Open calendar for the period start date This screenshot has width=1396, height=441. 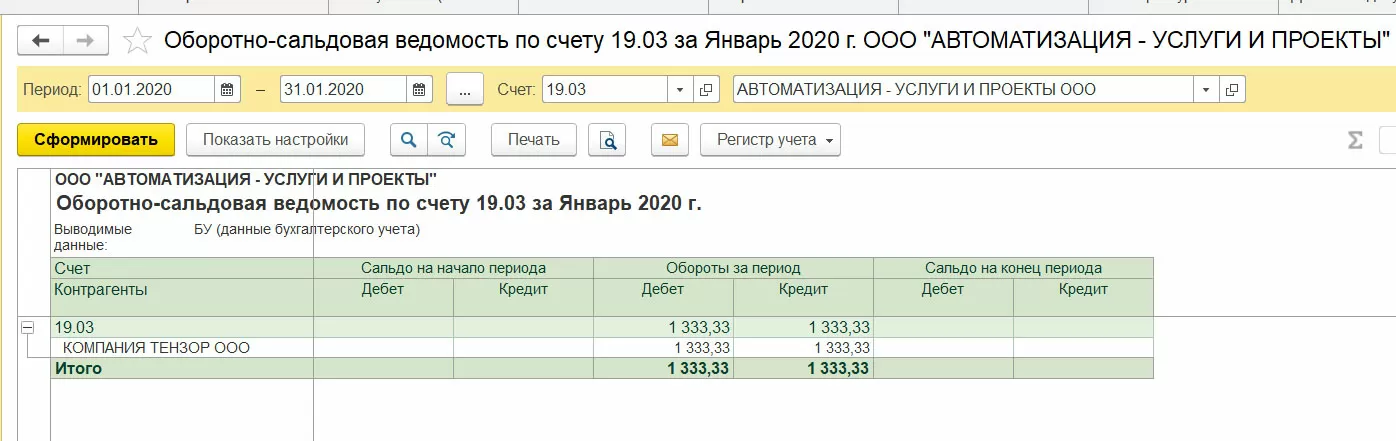click(228, 89)
